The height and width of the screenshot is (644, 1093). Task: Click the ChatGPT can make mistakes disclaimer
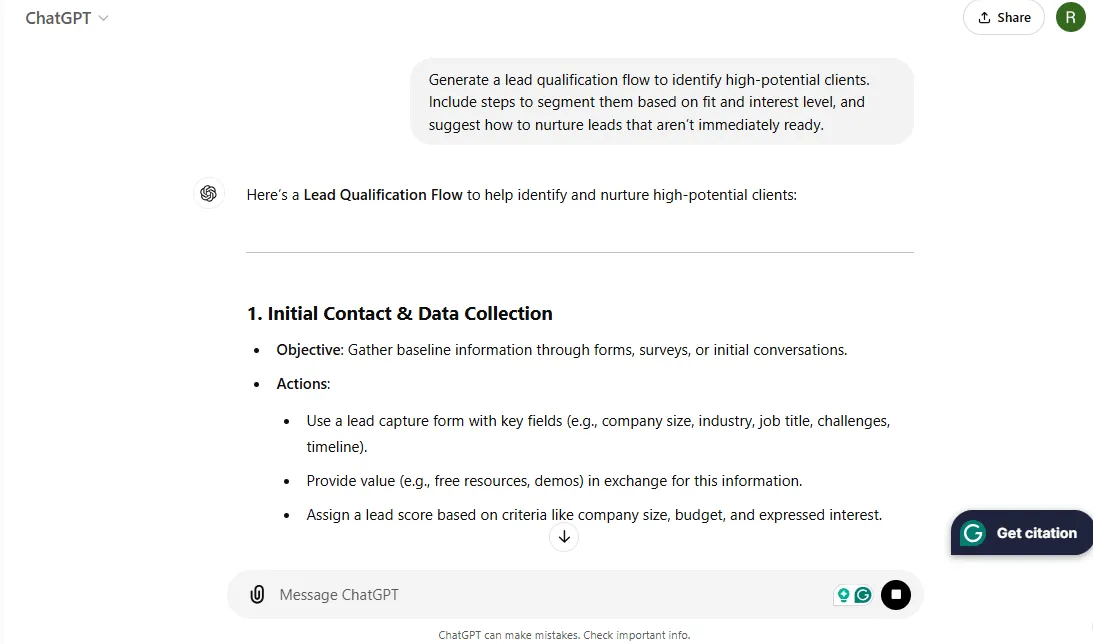tap(564, 635)
